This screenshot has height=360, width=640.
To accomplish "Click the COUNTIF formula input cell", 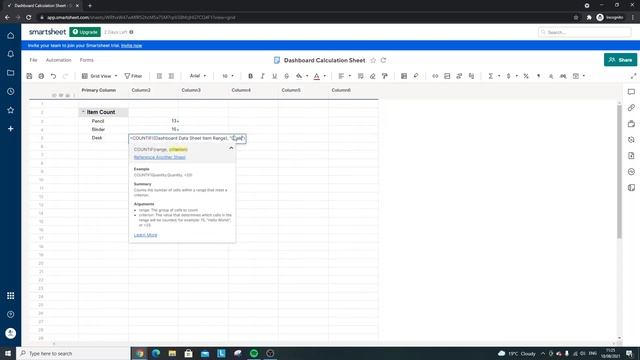I will click(187, 138).
